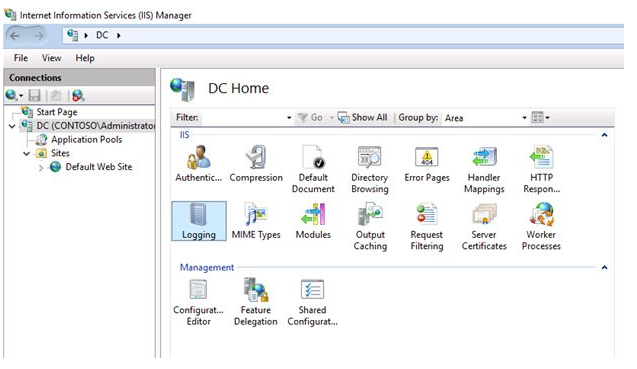Select Default Web Site in the tree
The height and width of the screenshot is (369, 637).
99,167
